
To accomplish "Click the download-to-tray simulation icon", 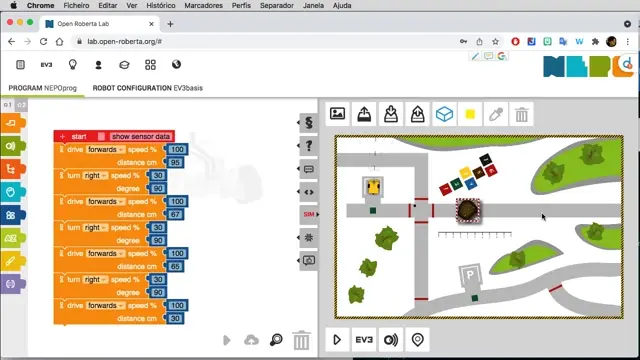I will pos(391,114).
